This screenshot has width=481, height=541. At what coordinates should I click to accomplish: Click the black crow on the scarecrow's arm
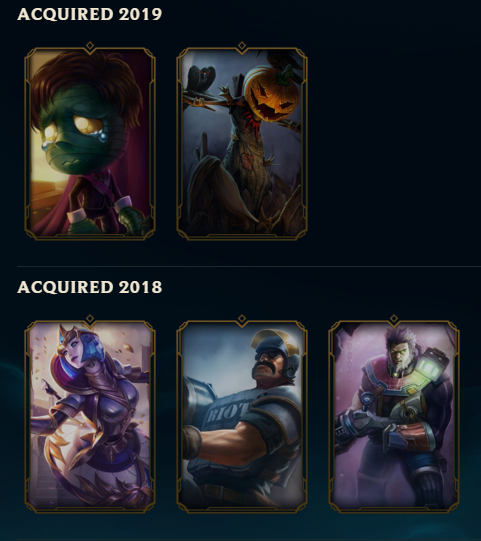(201, 79)
